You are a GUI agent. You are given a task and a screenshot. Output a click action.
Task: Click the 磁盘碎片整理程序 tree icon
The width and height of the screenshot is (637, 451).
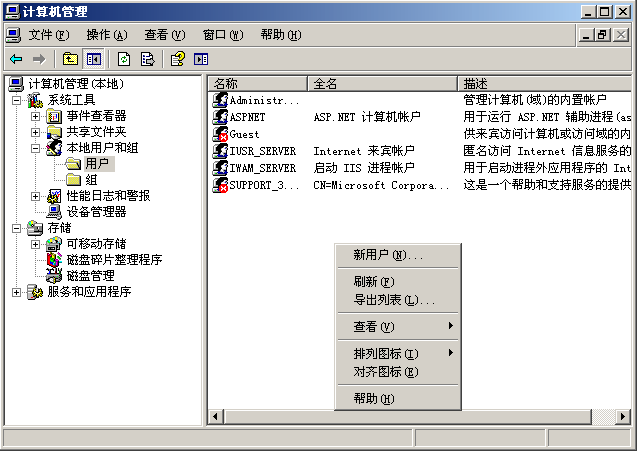(x=54, y=260)
